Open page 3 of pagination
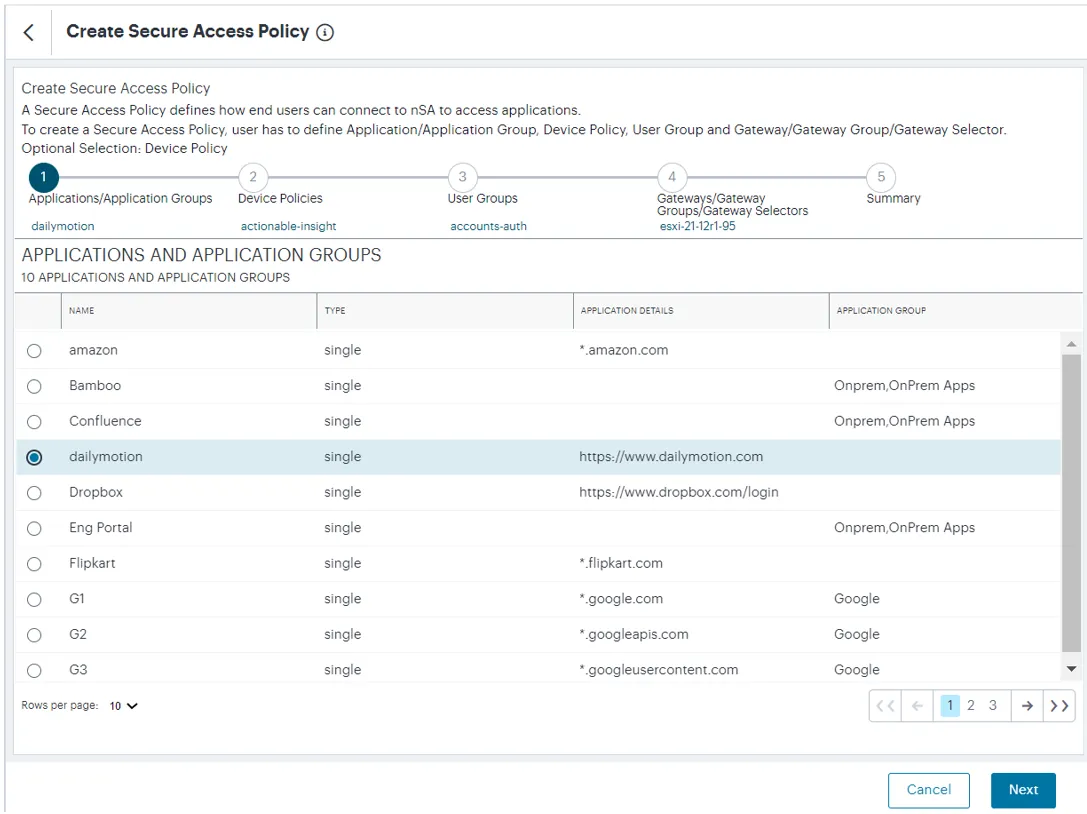 pos(993,705)
